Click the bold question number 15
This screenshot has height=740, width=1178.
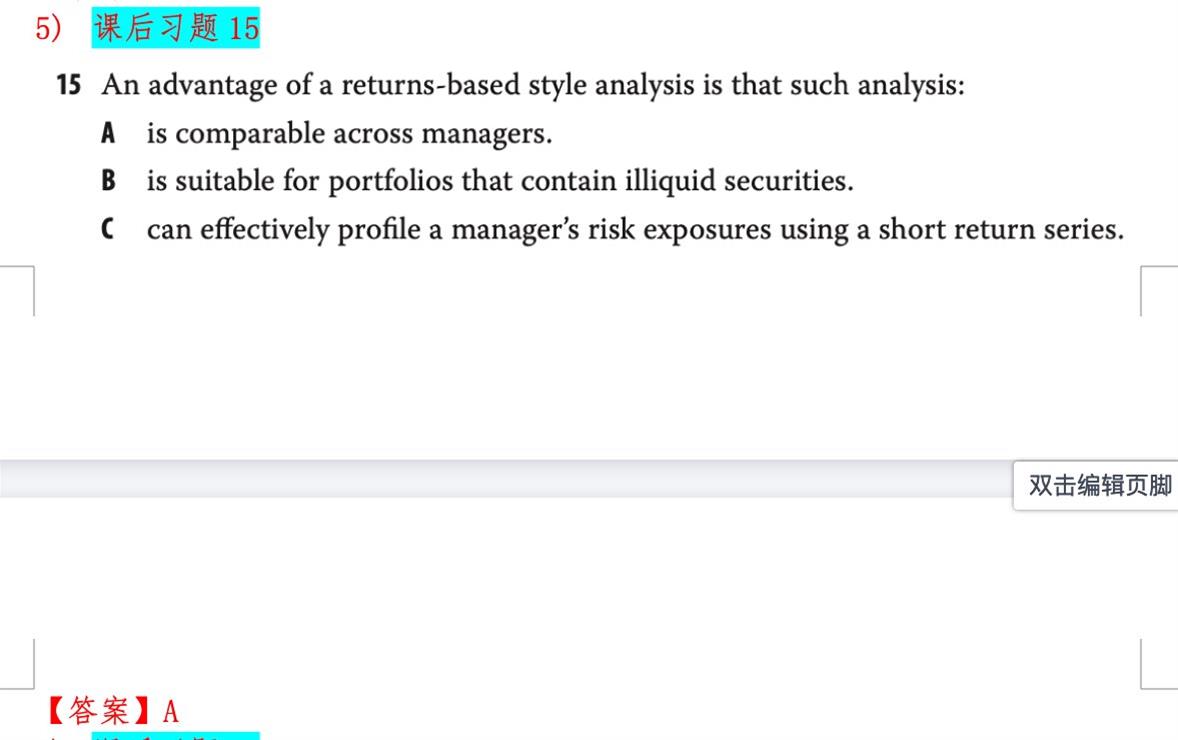(x=68, y=85)
